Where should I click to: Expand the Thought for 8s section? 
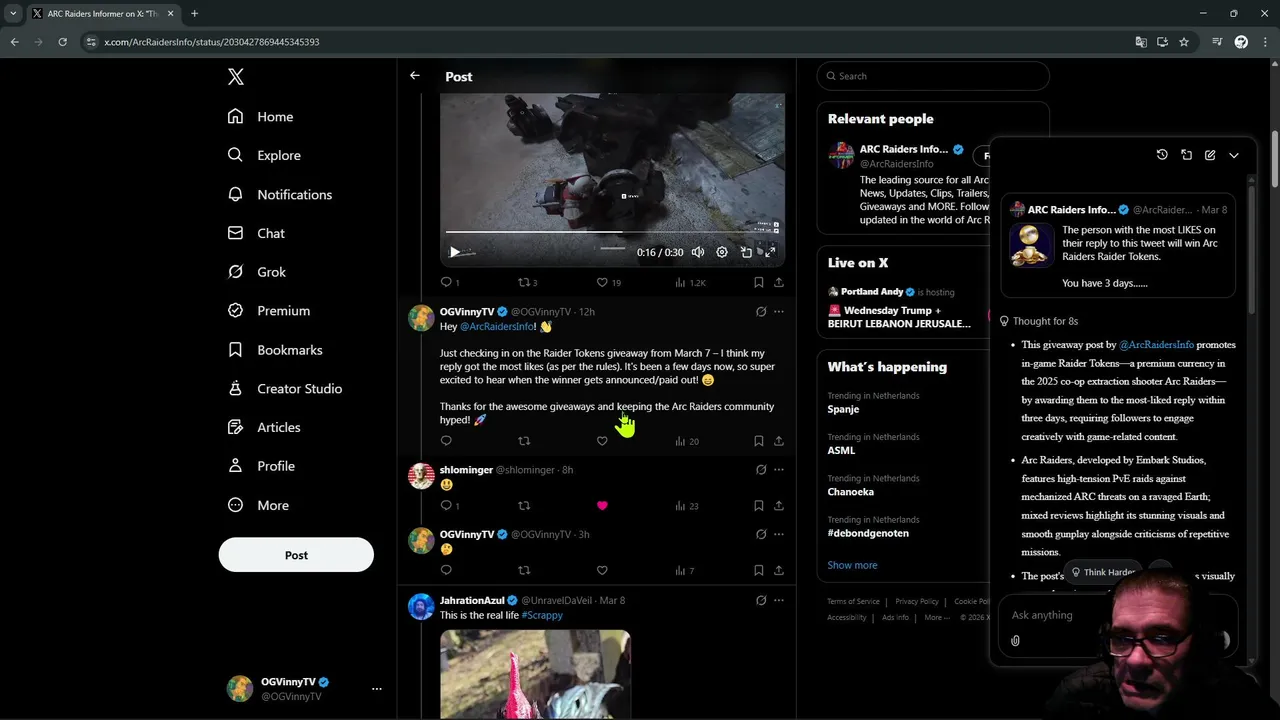[x=1039, y=321]
